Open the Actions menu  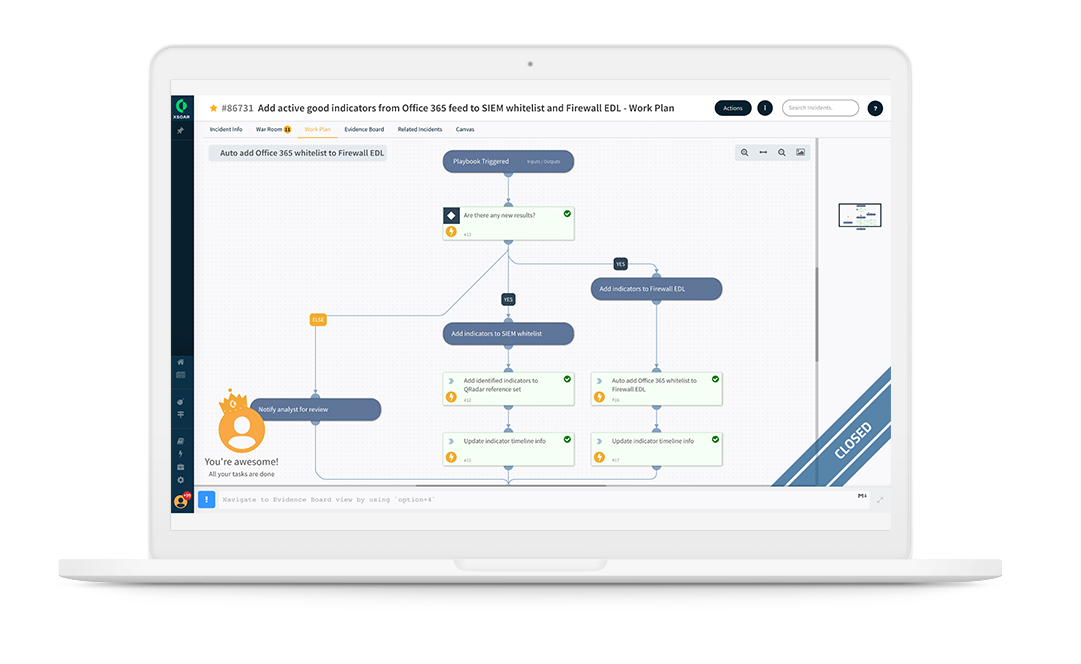[x=733, y=108]
